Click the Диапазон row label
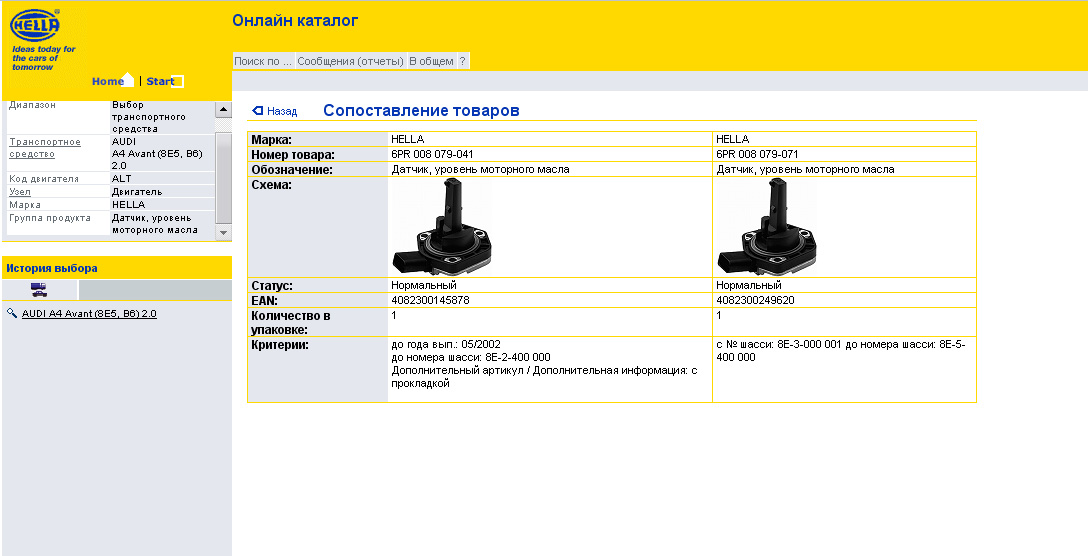The image size is (1088, 556). pos(33,105)
